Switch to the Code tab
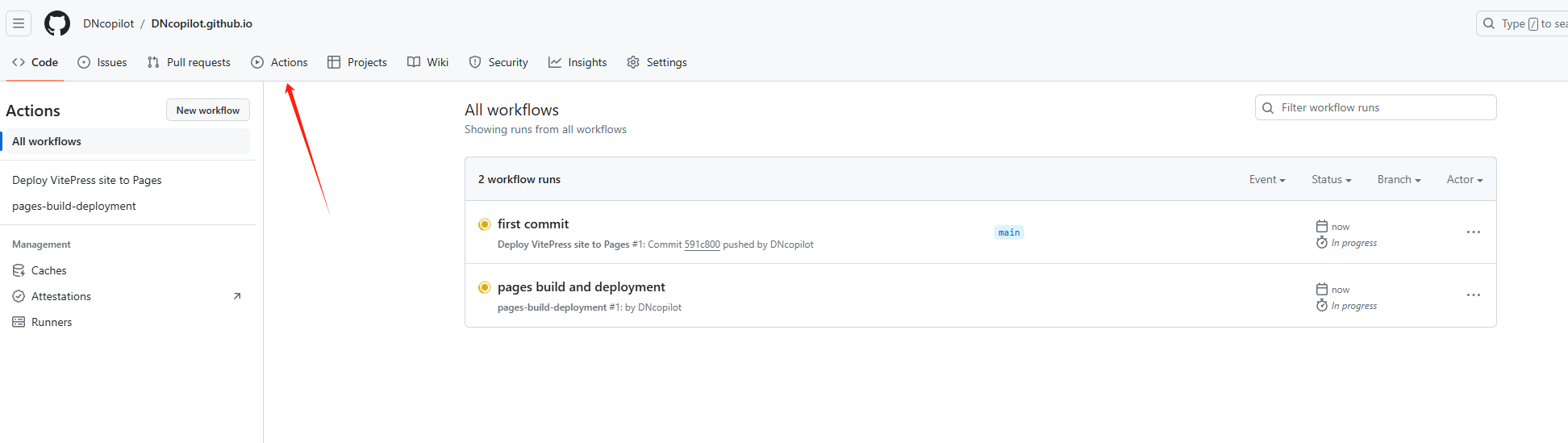Viewport: 1568px width, 443px height. pyautogui.click(x=35, y=62)
